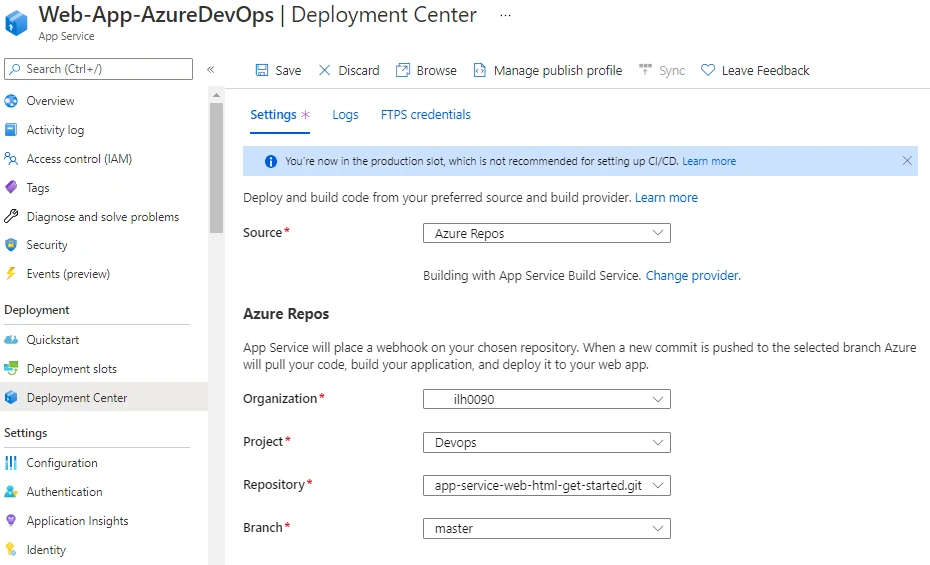Click the Save disk icon
930x565 pixels.
click(262, 71)
